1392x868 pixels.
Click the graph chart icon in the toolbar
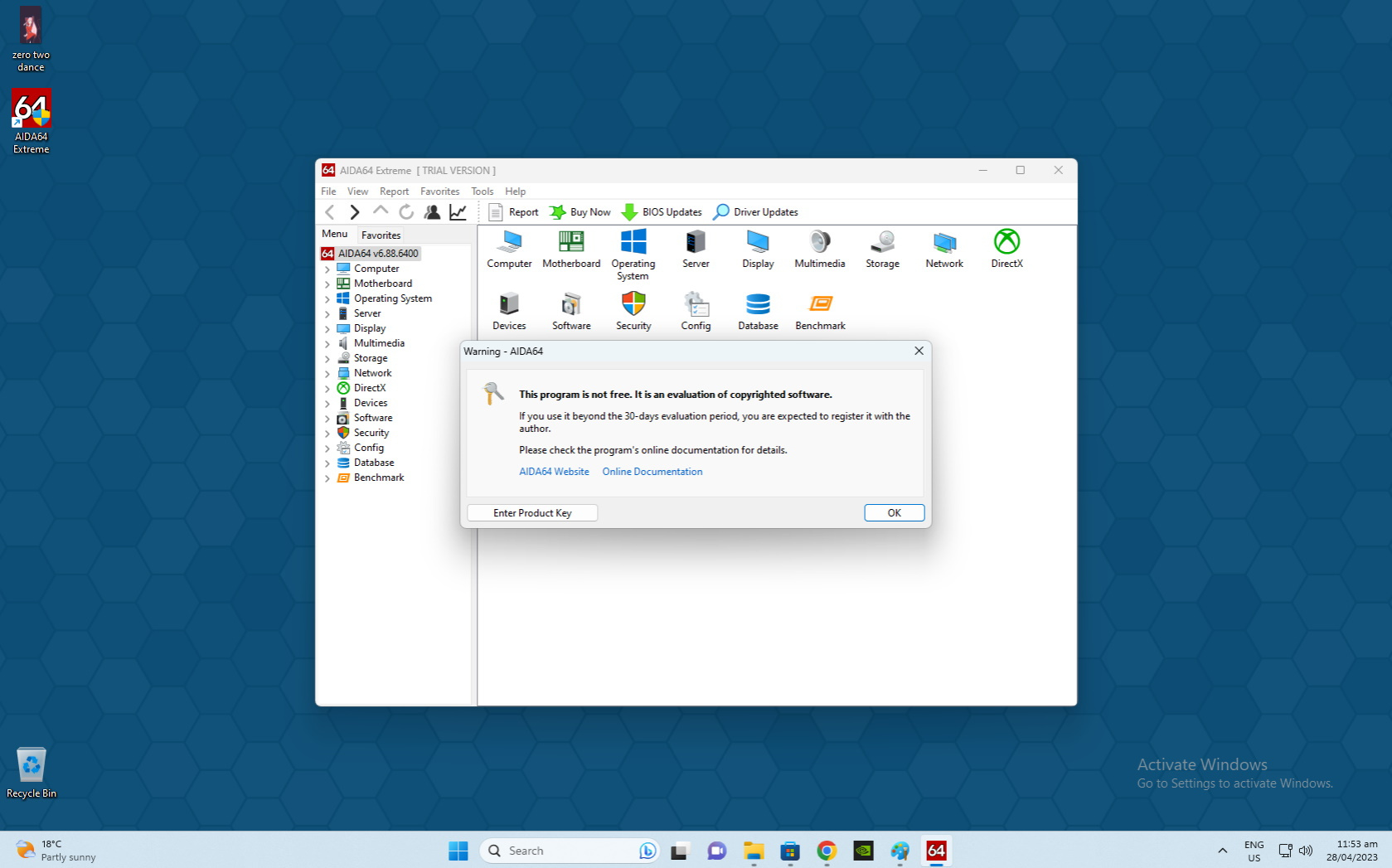(x=458, y=212)
